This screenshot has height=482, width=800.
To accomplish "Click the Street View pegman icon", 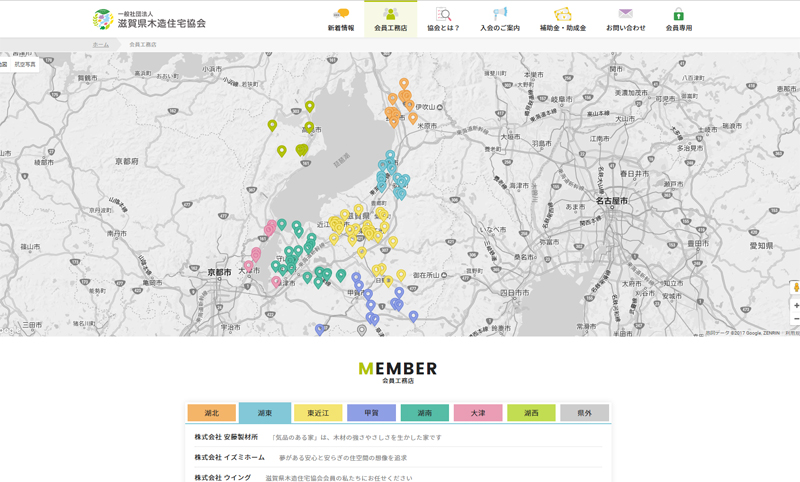I will pyautogui.click(x=795, y=287).
